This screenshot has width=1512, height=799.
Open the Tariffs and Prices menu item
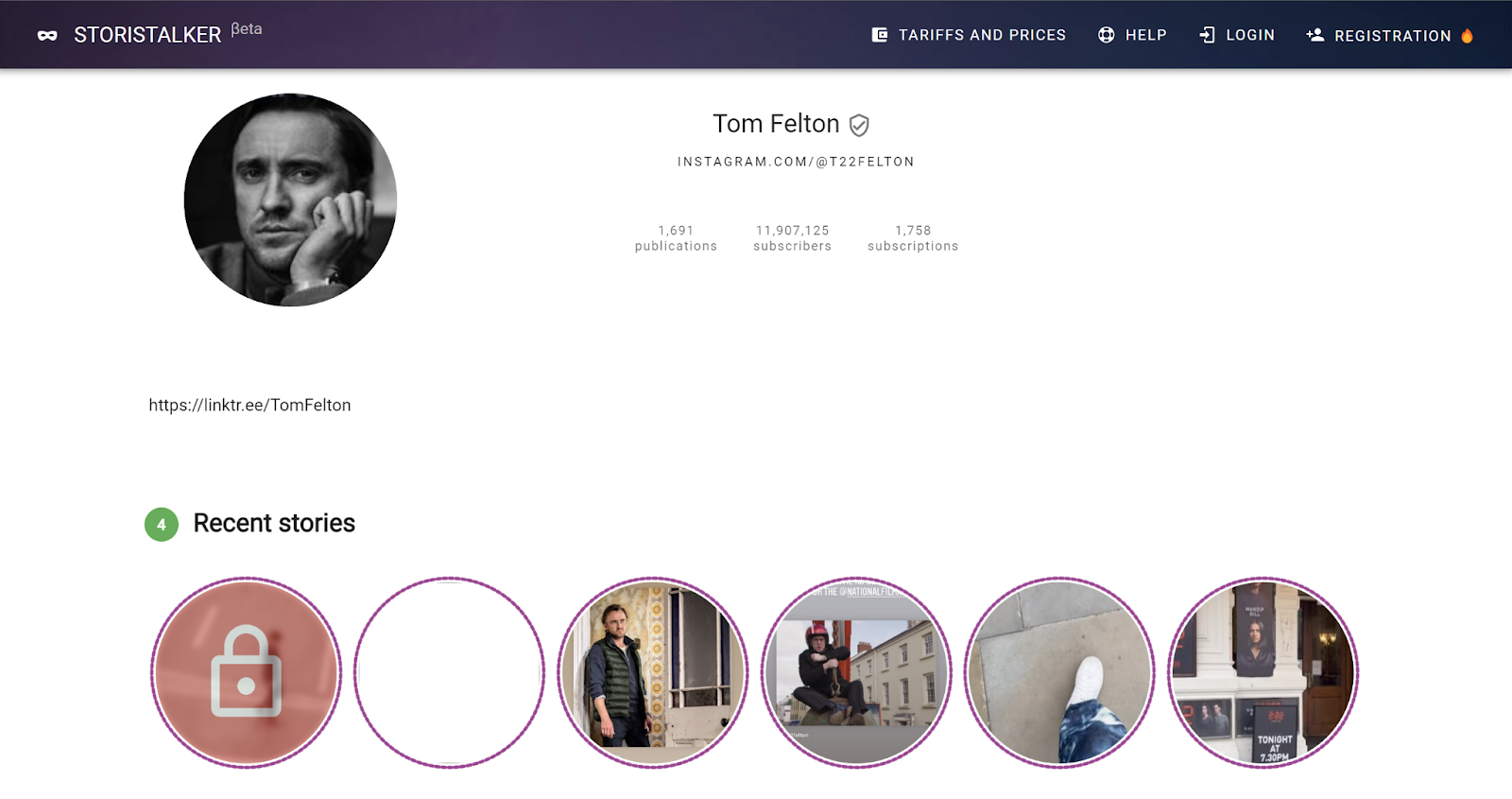969,35
